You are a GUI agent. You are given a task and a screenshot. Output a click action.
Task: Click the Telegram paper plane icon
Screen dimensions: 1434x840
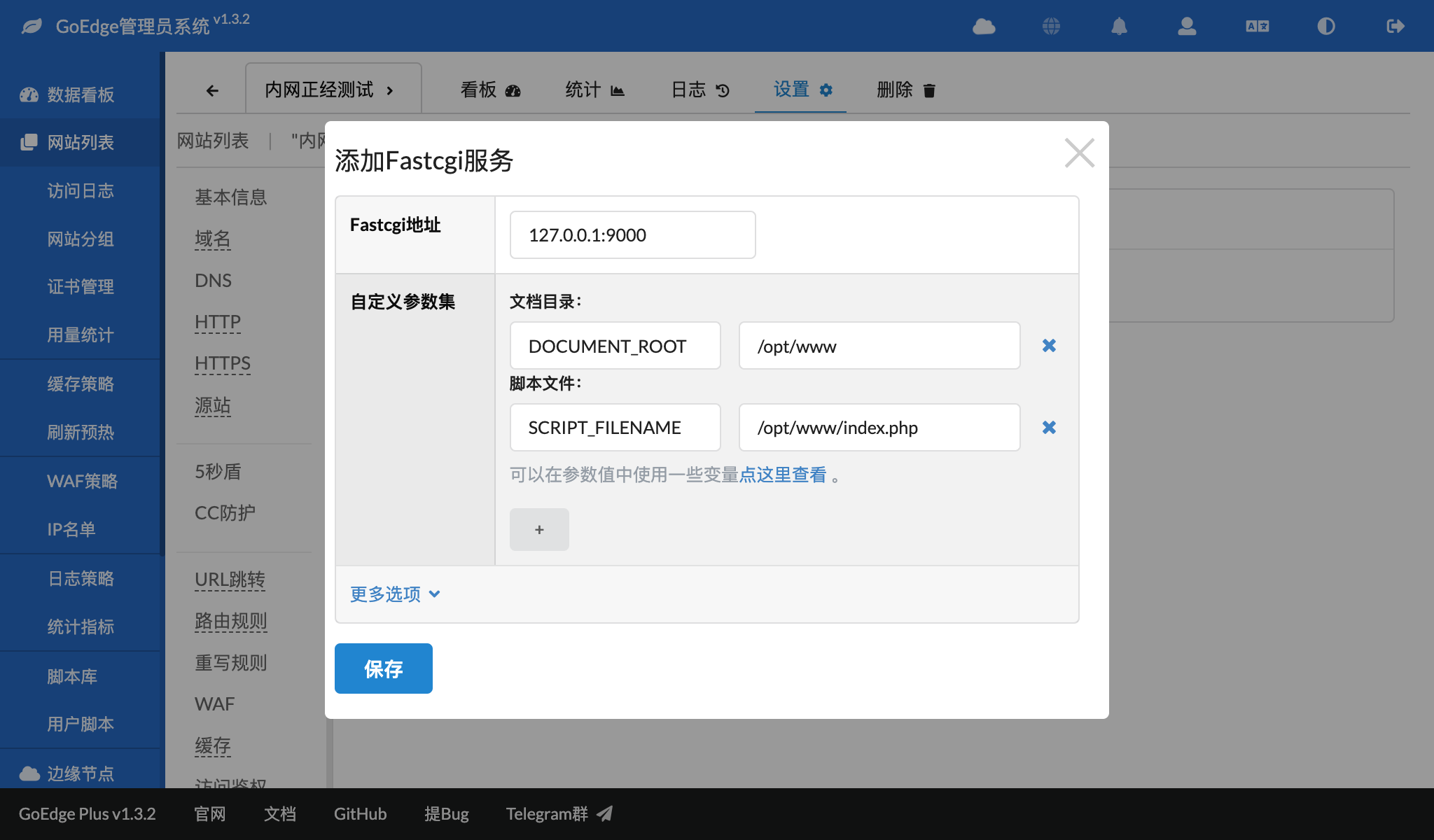[x=605, y=813]
